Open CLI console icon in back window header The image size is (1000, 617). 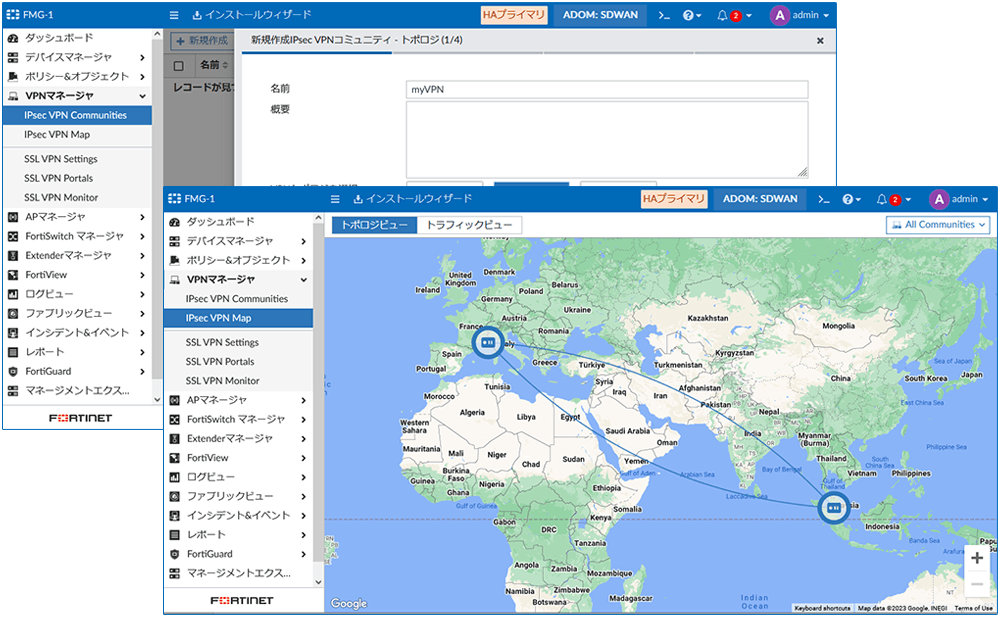(664, 15)
